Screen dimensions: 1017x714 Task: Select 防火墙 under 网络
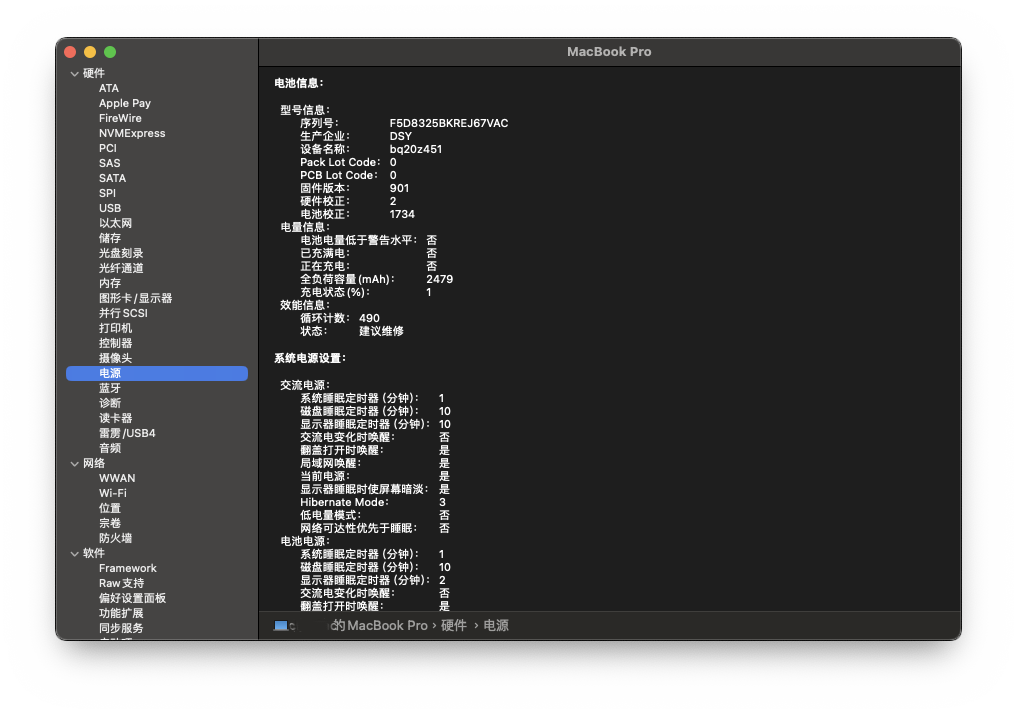coord(115,538)
